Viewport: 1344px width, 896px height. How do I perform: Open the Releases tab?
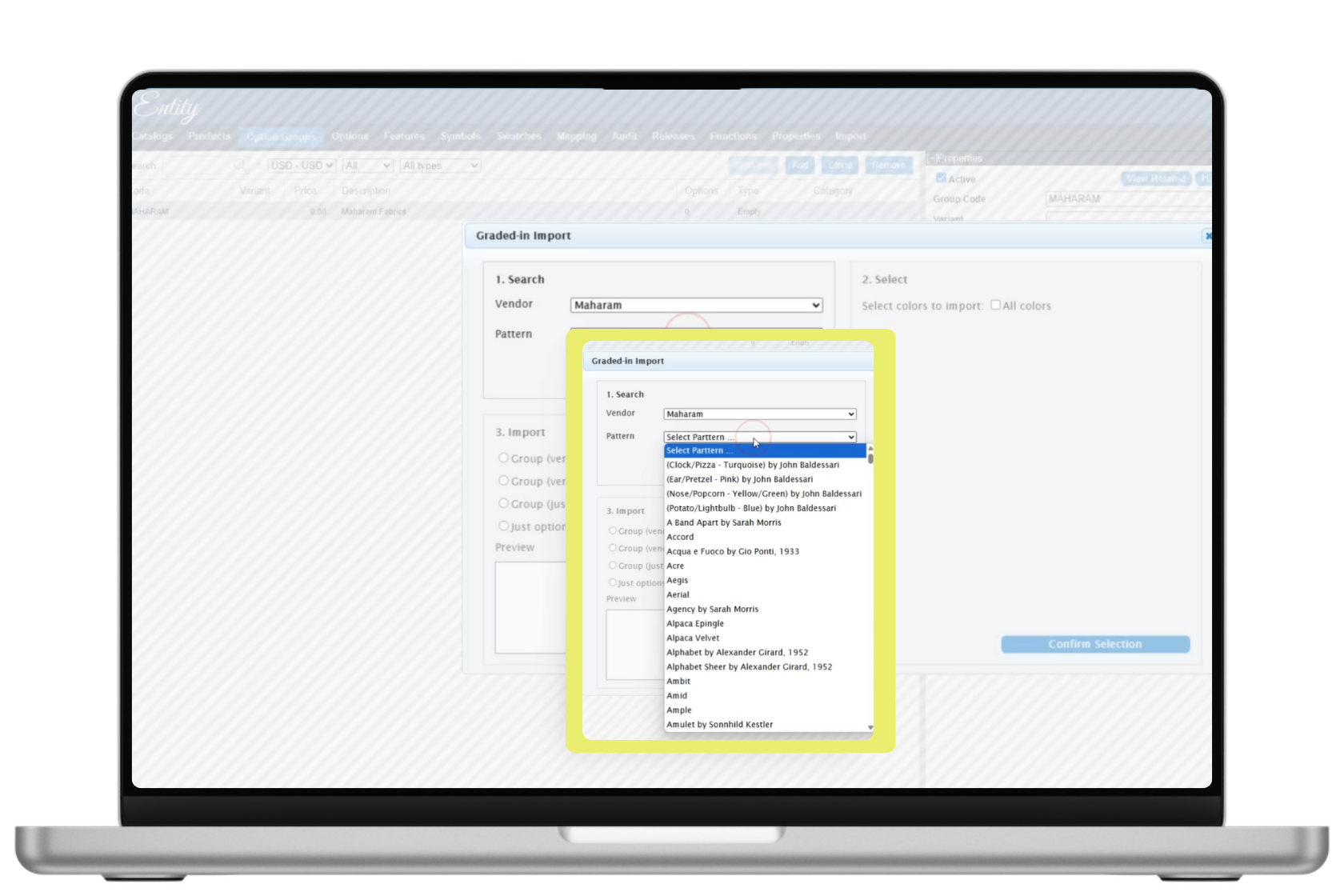tap(673, 136)
